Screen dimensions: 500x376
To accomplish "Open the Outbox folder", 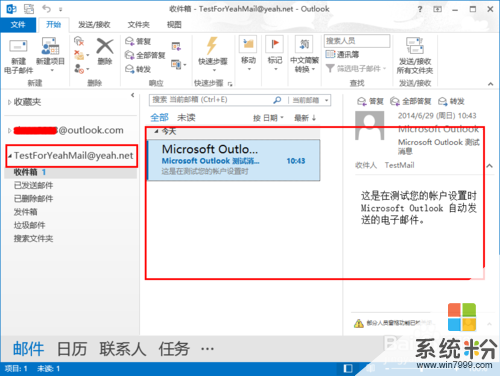I will (25, 212).
